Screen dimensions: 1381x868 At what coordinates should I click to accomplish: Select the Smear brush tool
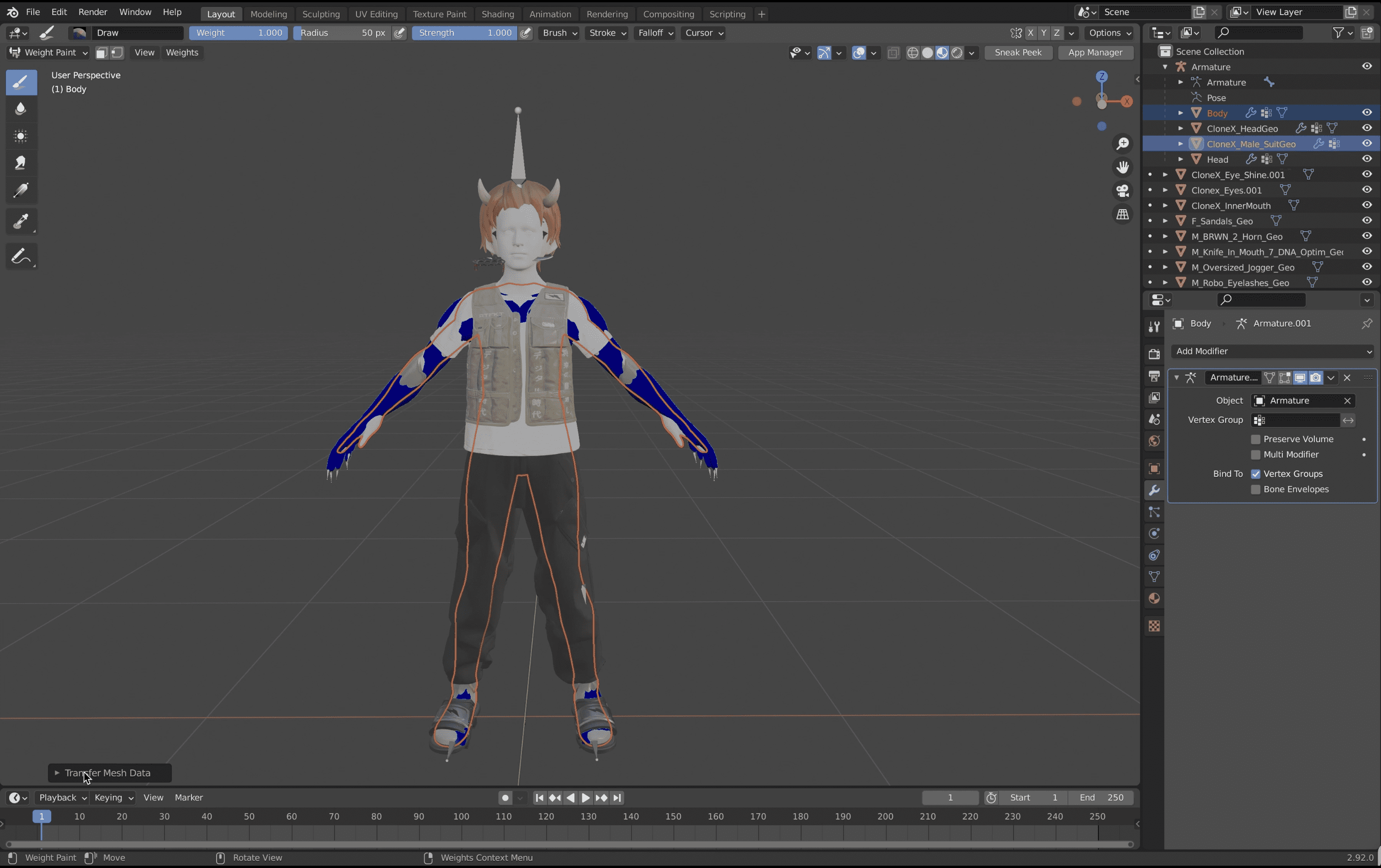click(21, 163)
